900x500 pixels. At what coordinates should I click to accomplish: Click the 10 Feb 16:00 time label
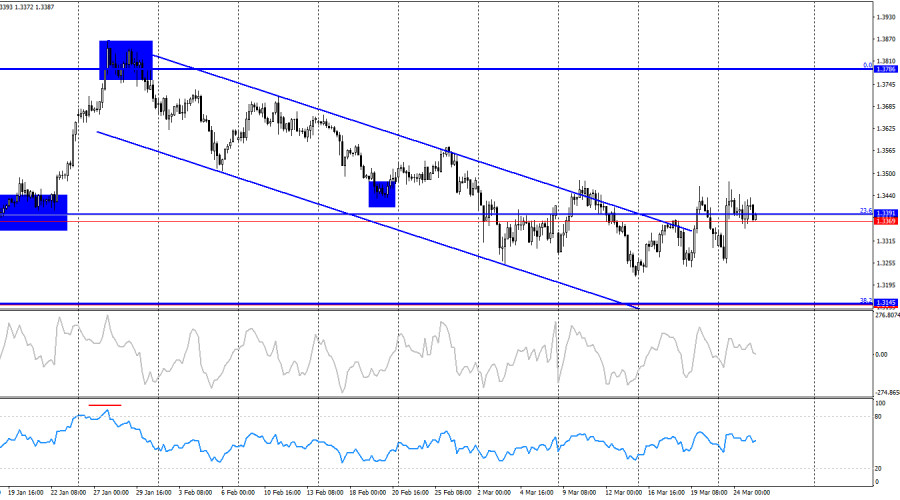[x=282, y=493]
